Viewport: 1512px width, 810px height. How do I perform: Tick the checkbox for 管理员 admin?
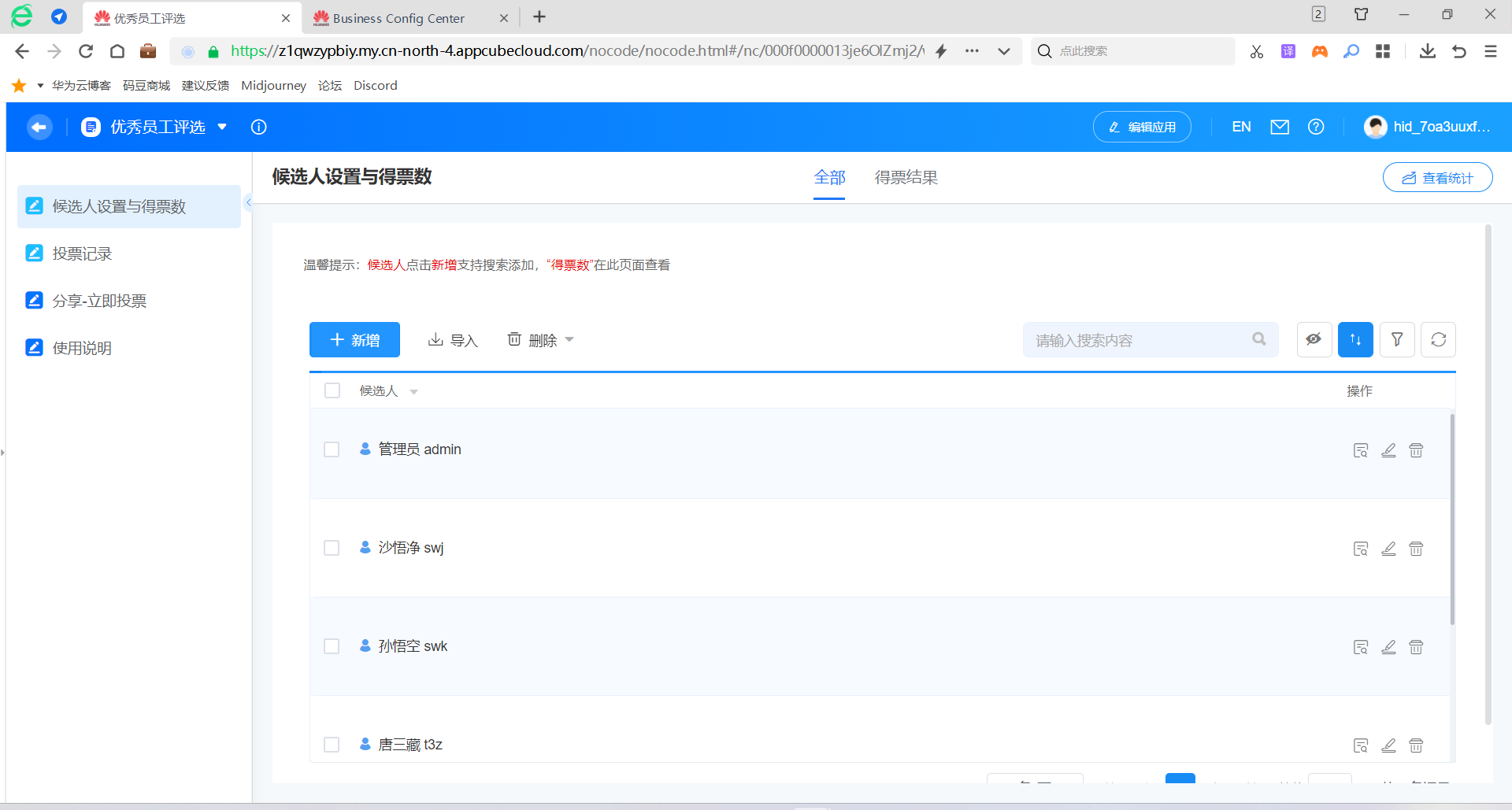(x=332, y=449)
